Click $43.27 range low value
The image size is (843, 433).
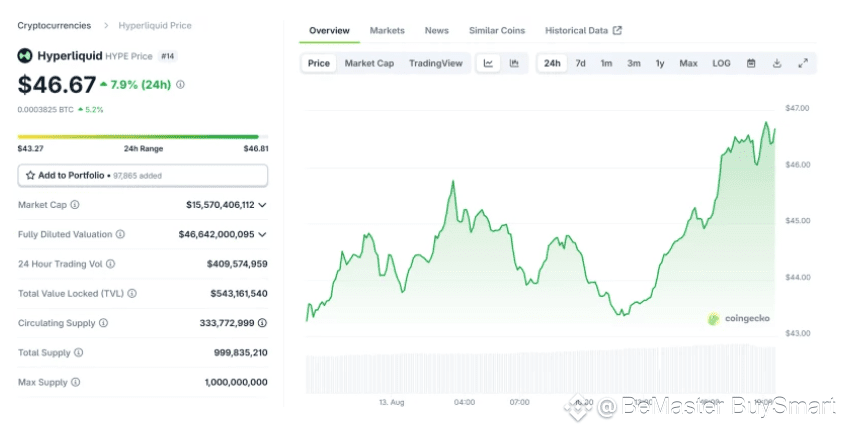coord(30,148)
